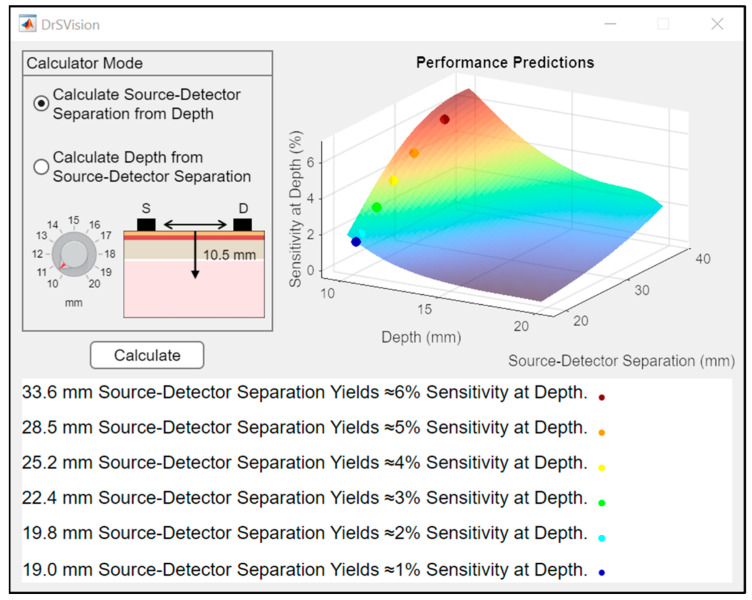
Task: Set the knob to 20 mm mark
Action: tap(94, 283)
